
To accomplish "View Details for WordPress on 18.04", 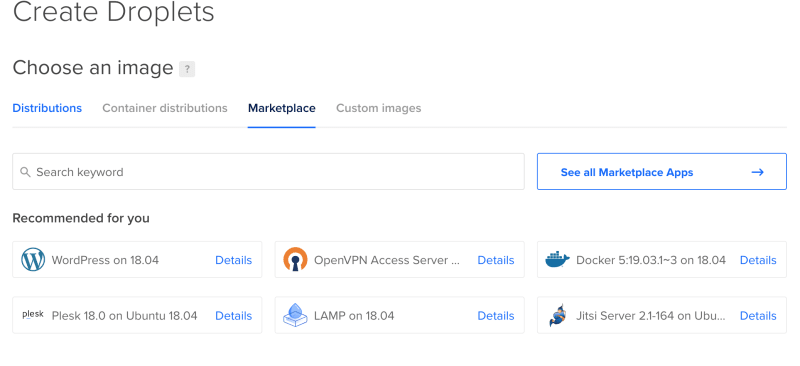I will [x=234, y=260].
